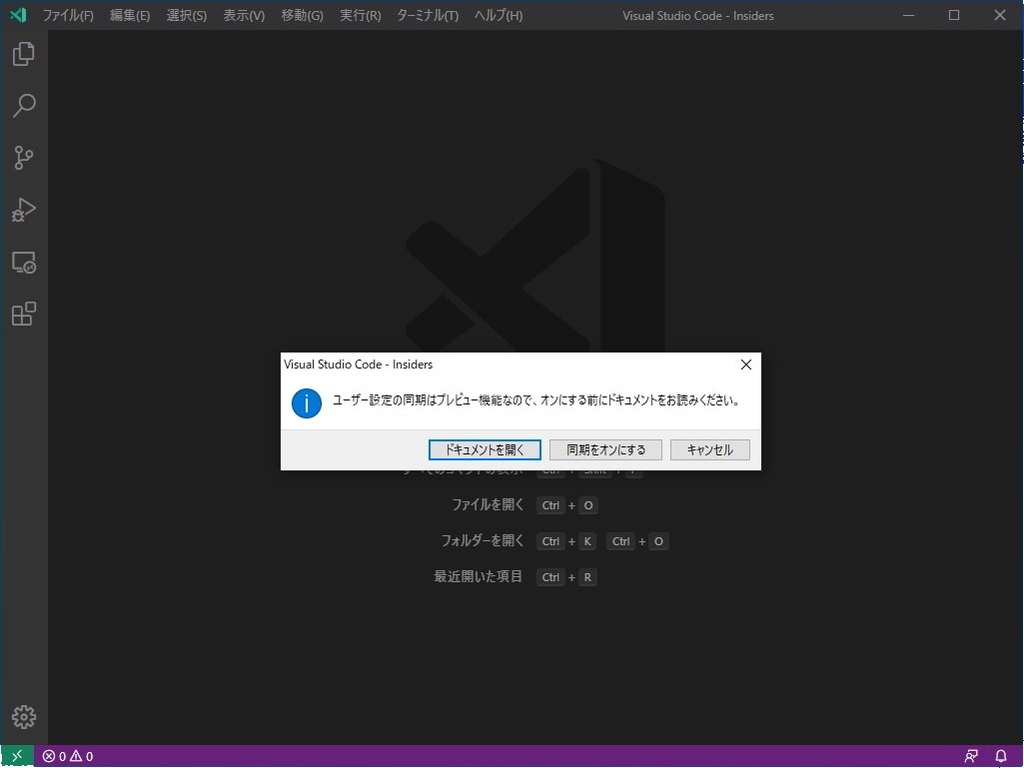Open the ファイル(F) menu

(68, 15)
